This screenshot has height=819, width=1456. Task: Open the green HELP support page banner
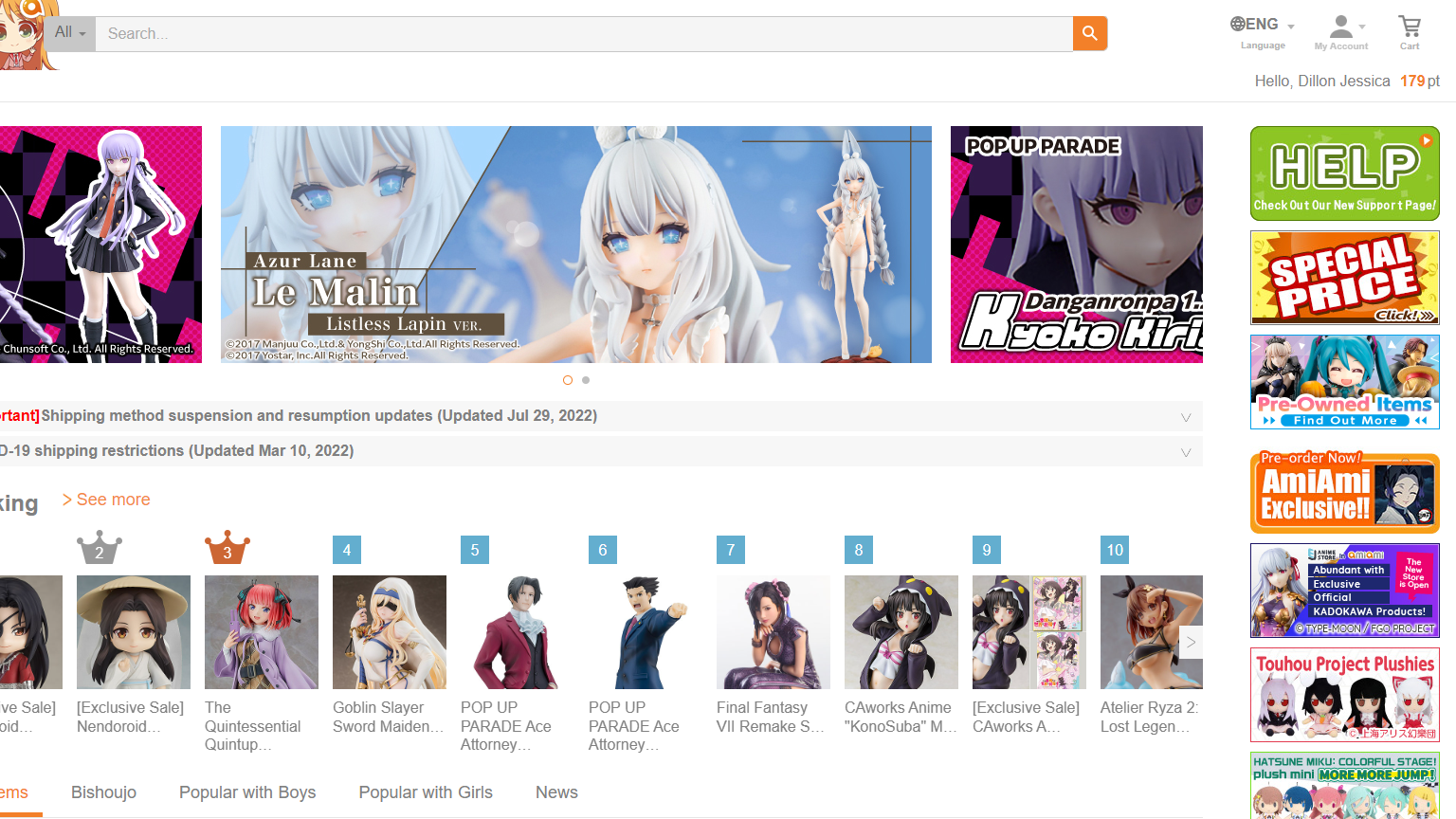[1344, 173]
